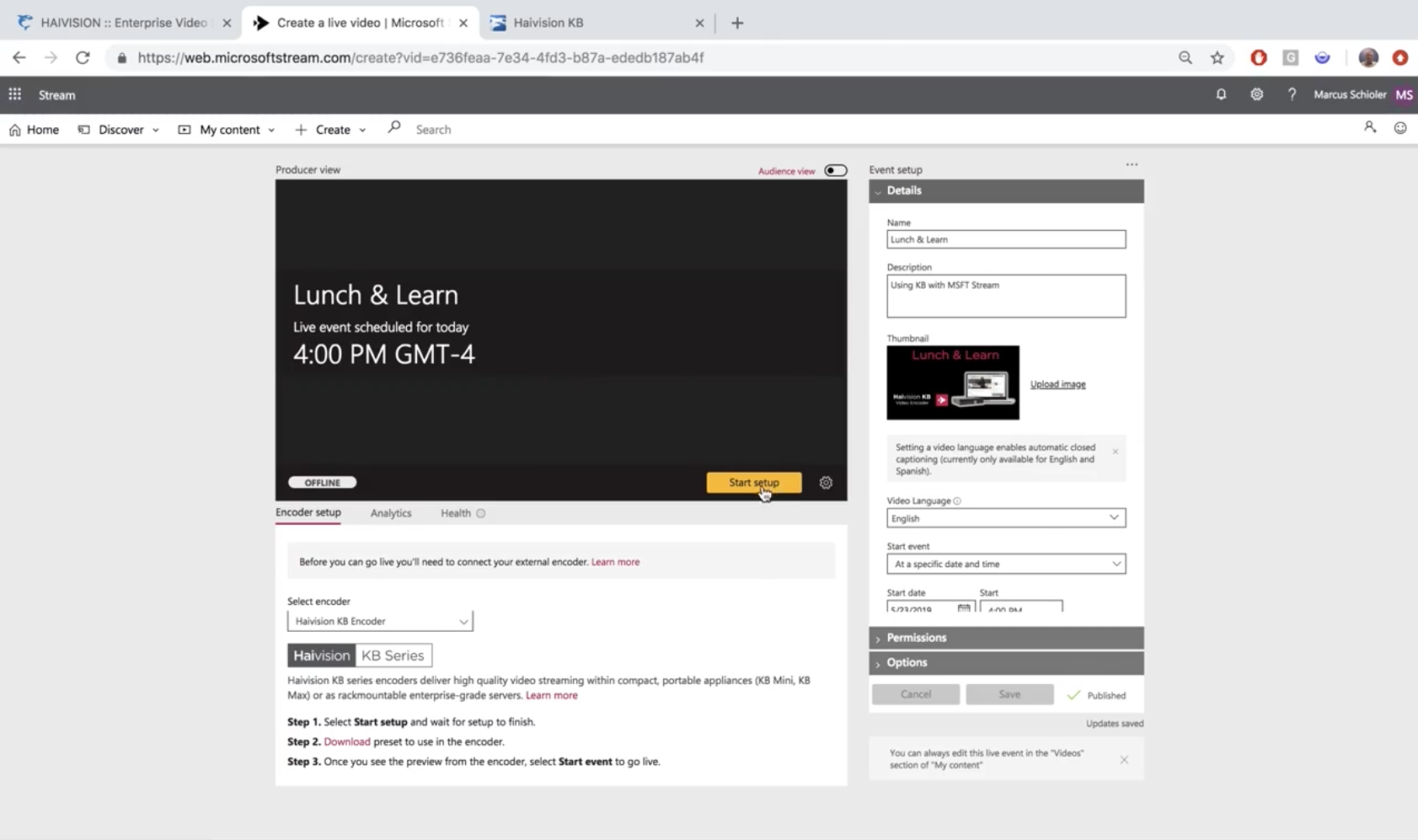The image size is (1418, 840).
Task: Bookmark this page with the star
Action: (1217, 57)
